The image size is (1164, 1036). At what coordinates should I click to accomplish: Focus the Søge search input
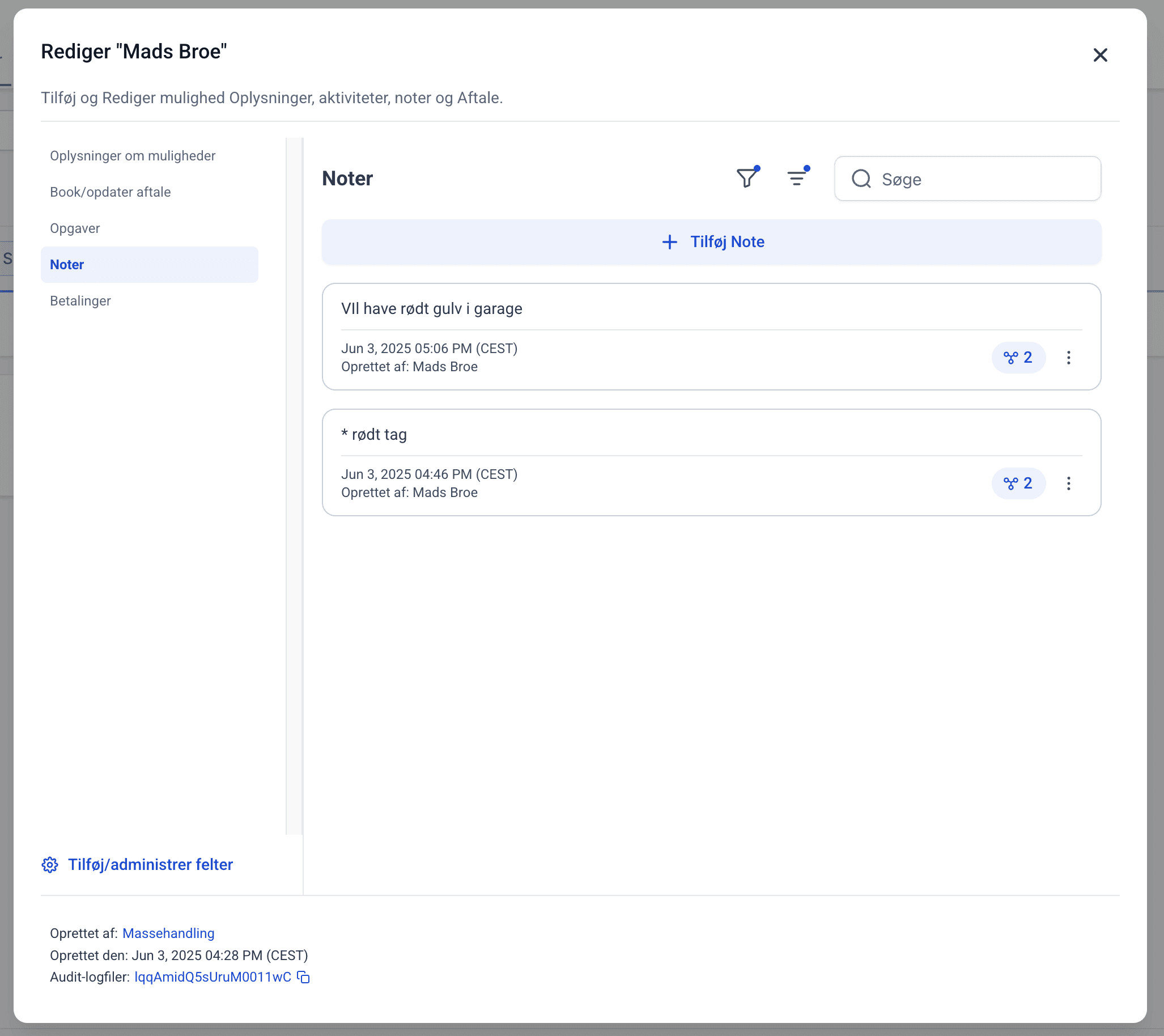click(x=967, y=179)
